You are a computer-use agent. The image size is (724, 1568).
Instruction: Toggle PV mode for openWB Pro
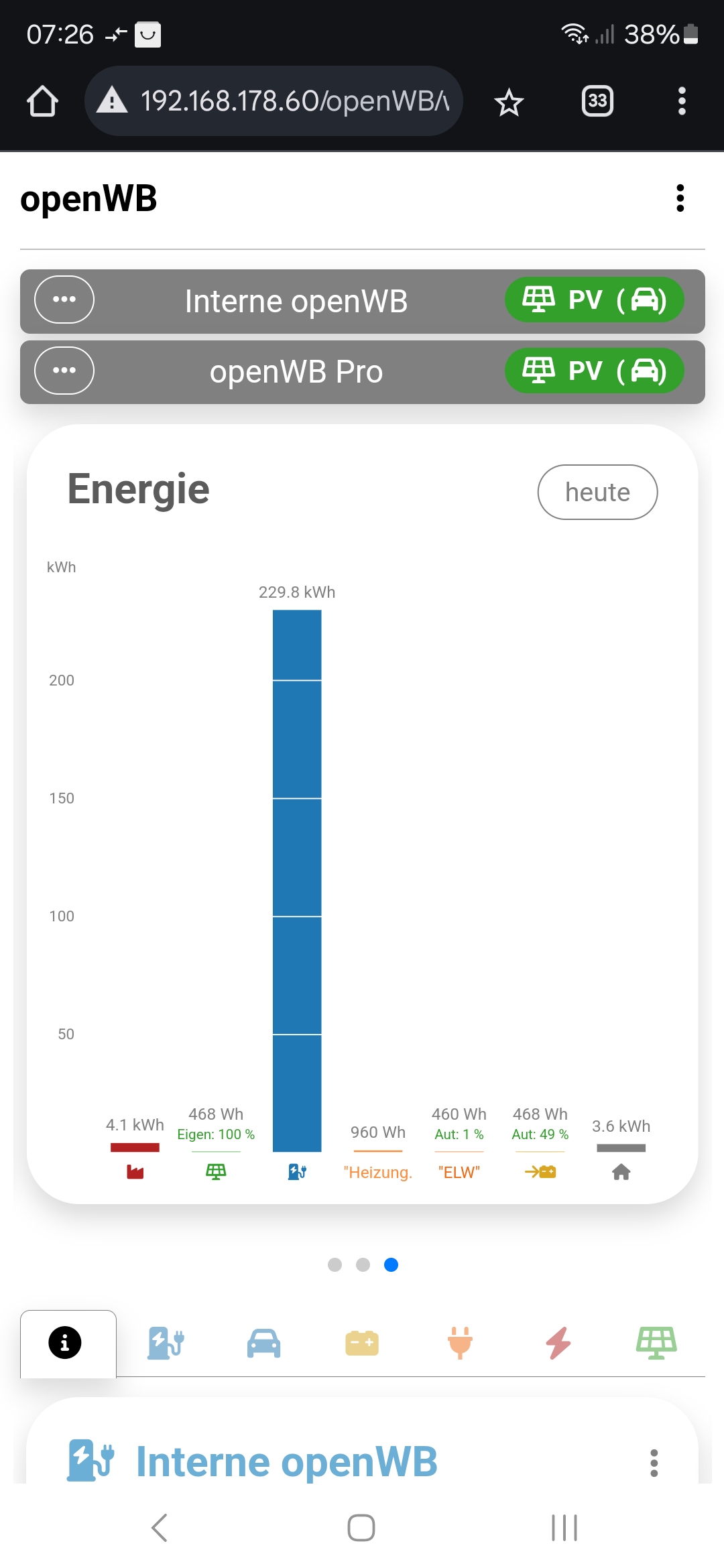pyautogui.click(x=594, y=371)
